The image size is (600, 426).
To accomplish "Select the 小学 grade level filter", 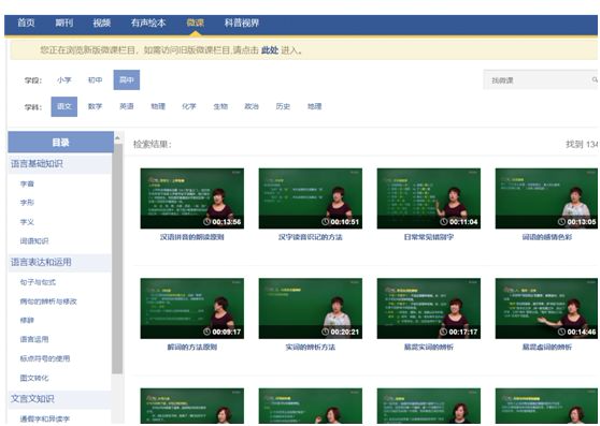I will point(64,80).
